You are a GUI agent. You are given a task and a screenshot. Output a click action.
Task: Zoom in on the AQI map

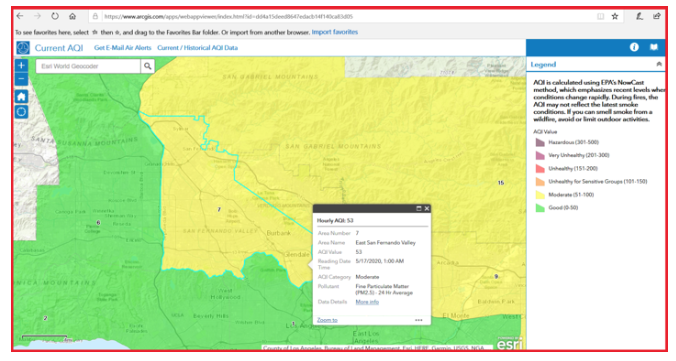[21, 66]
